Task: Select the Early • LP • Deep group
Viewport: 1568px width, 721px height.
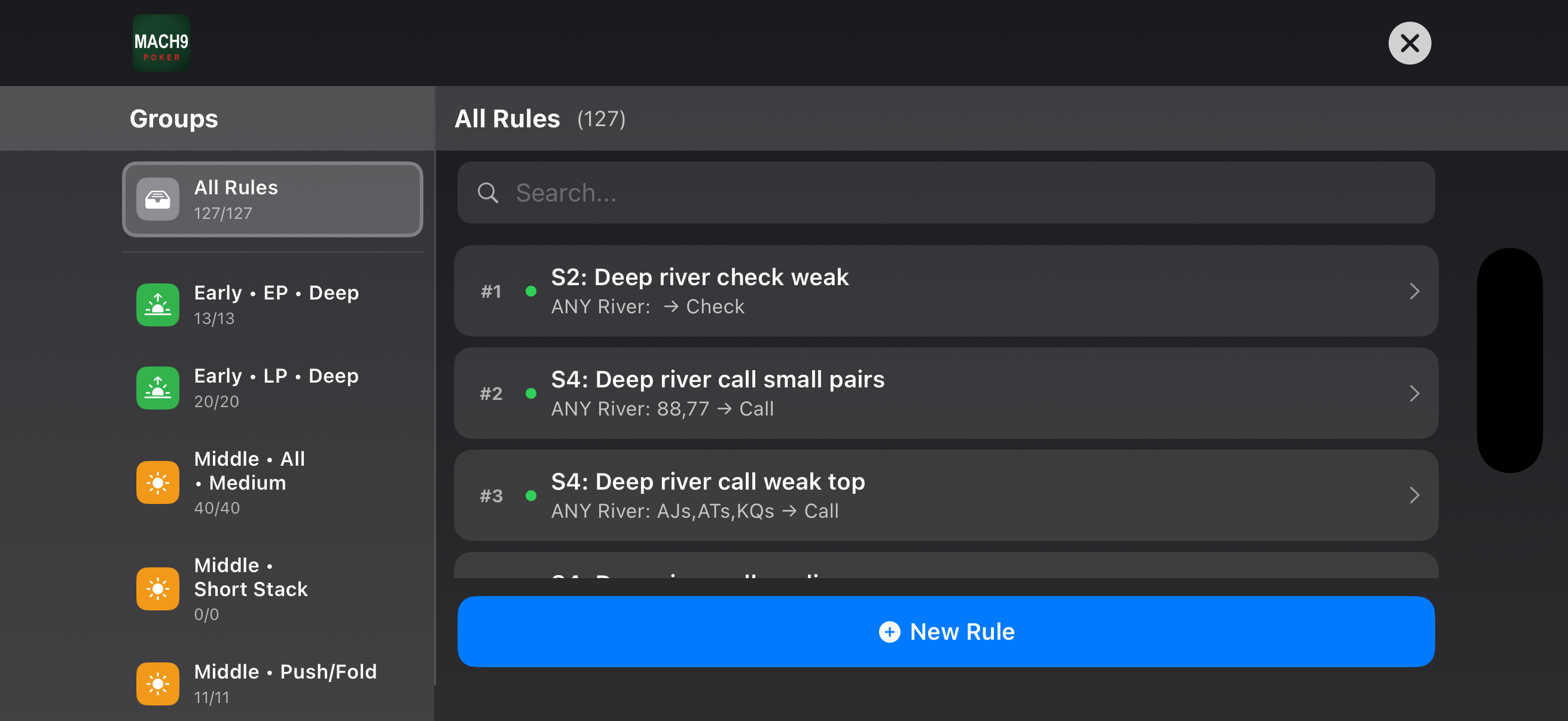Action: point(272,387)
